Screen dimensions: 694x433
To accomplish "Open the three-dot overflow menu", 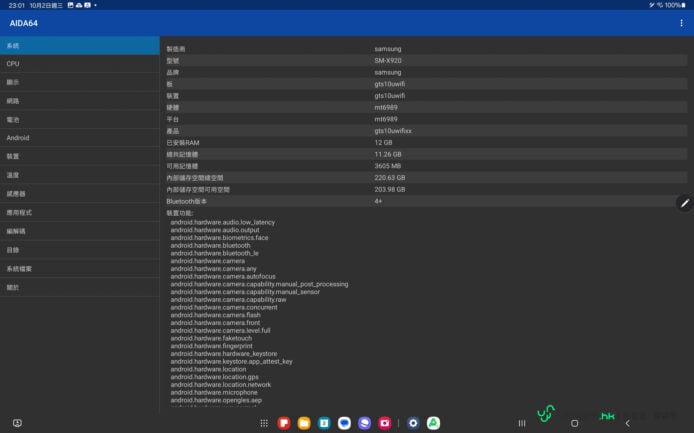I will pyautogui.click(x=681, y=23).
